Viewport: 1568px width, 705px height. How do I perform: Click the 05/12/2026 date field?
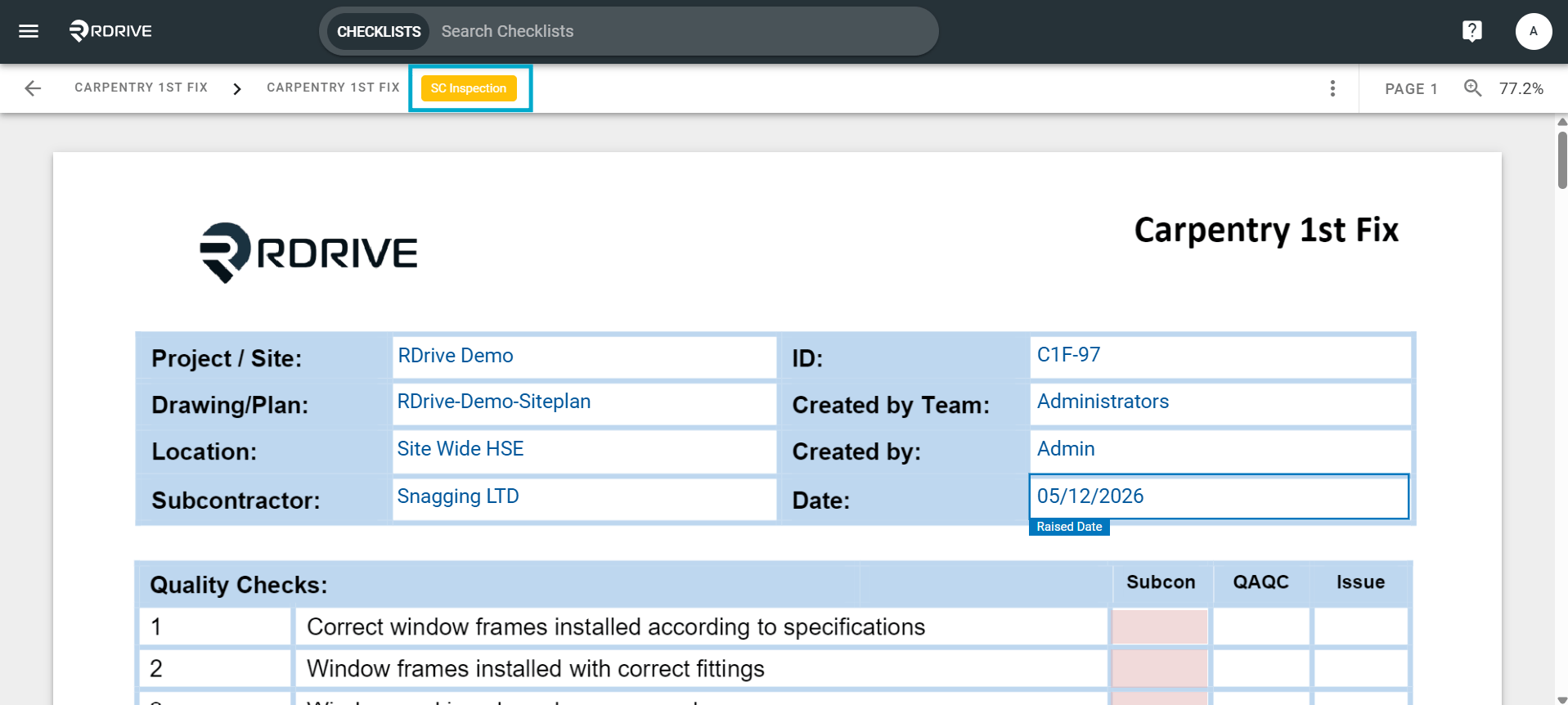[x=1219, y=496]
